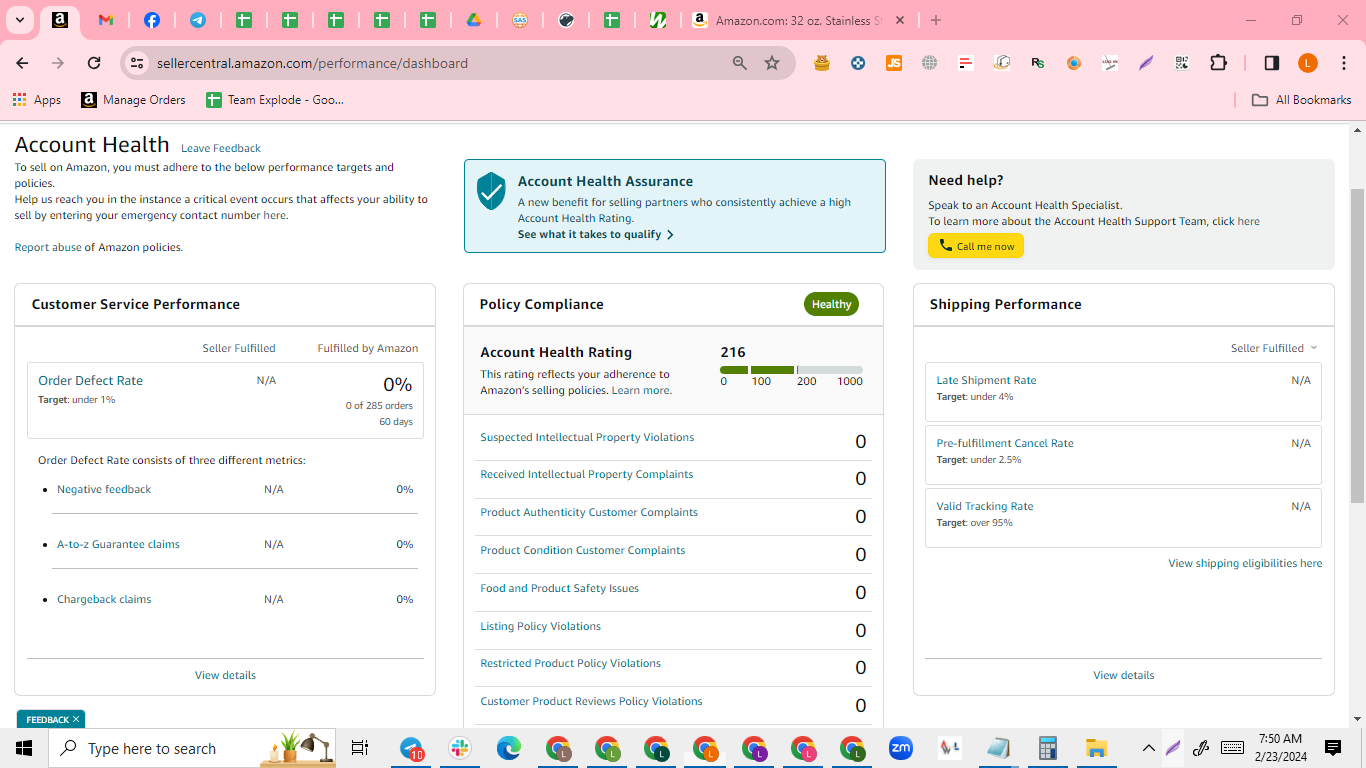Screen dimensions: 1366x768
Task: Open the Chrome profile avatar L
Action: 1308,63
